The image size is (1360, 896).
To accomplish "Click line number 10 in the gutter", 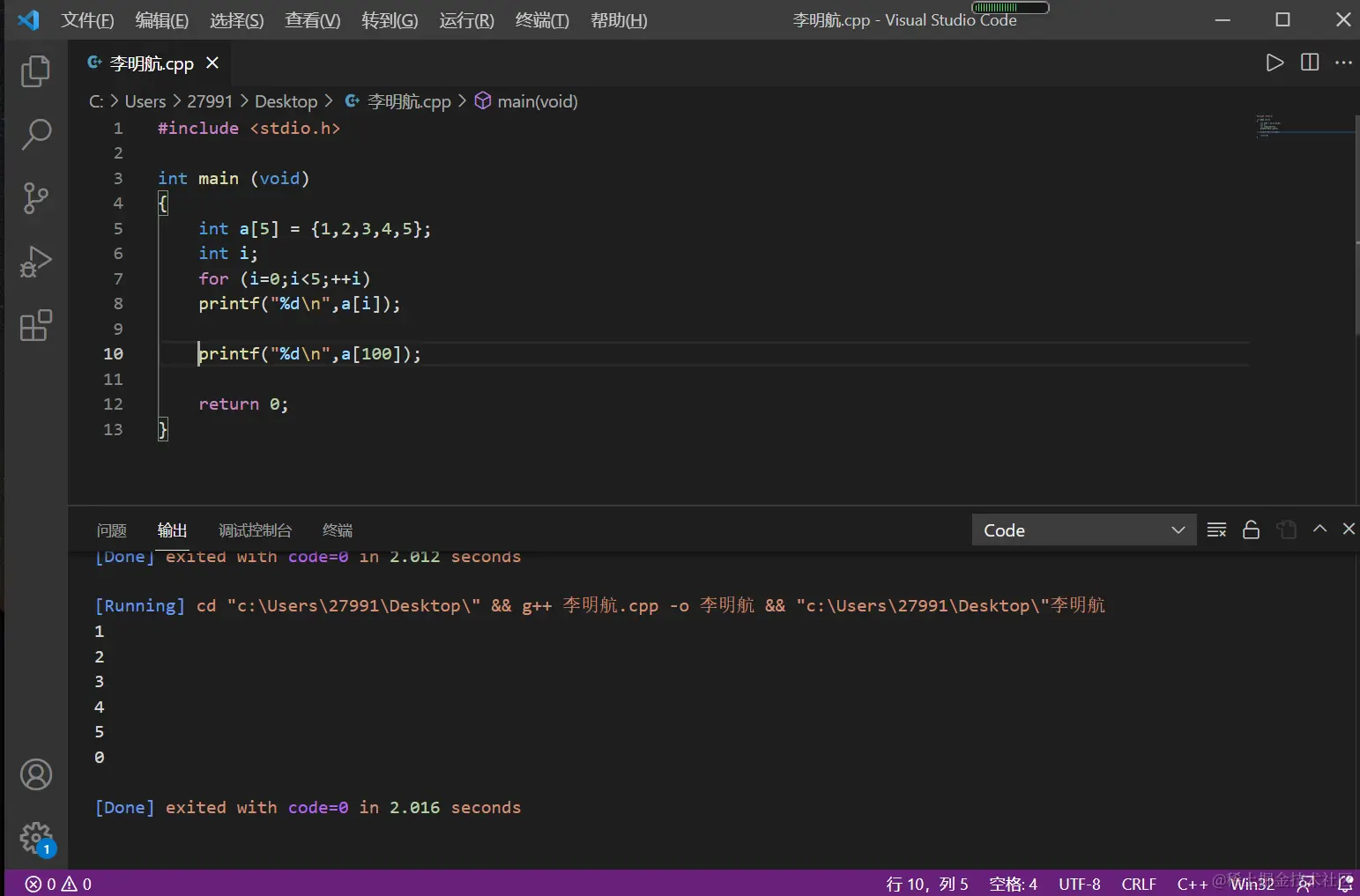I will tap(113, 353).
